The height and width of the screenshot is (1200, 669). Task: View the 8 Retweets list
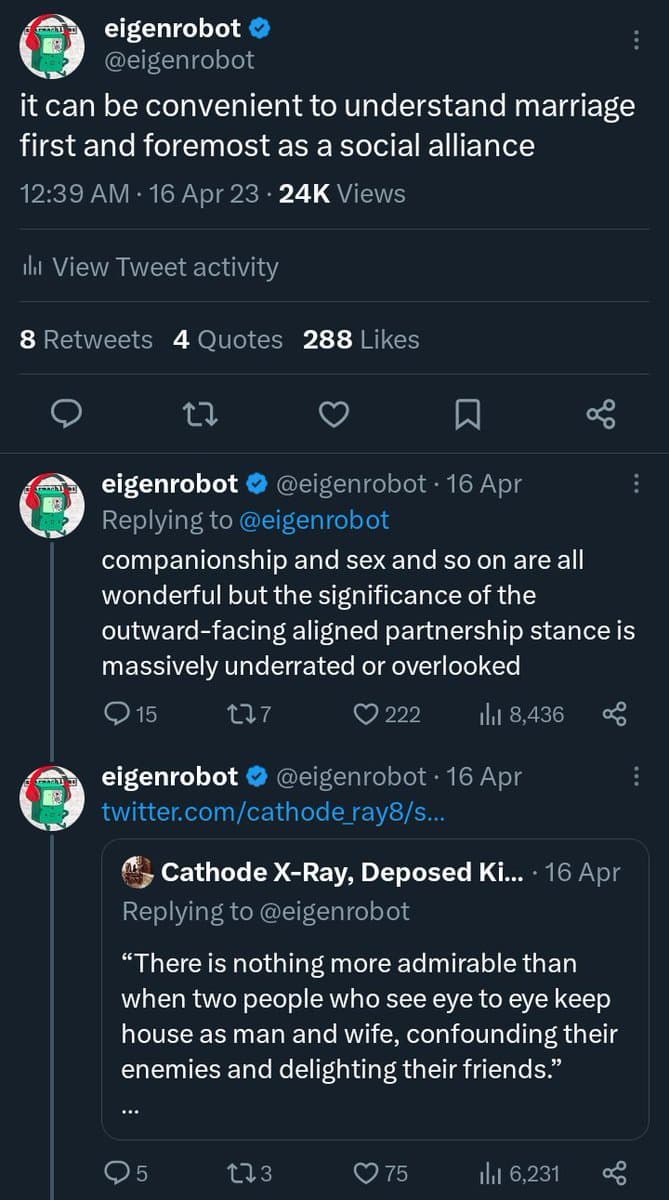pos(86,340)
